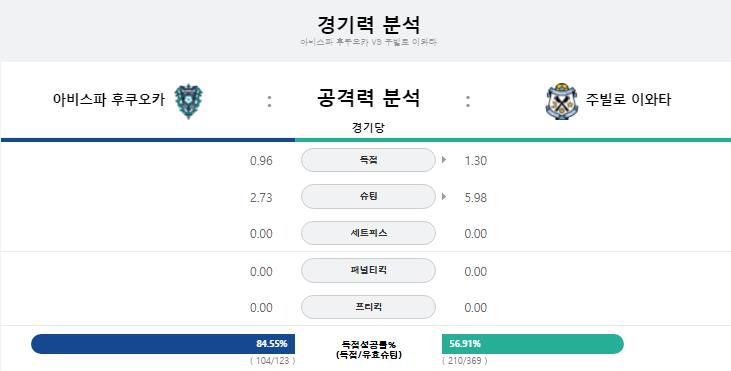Click the green 56.91% success rate bar
Viewport: 731px width, 371px height.
[x=533, y=344]
